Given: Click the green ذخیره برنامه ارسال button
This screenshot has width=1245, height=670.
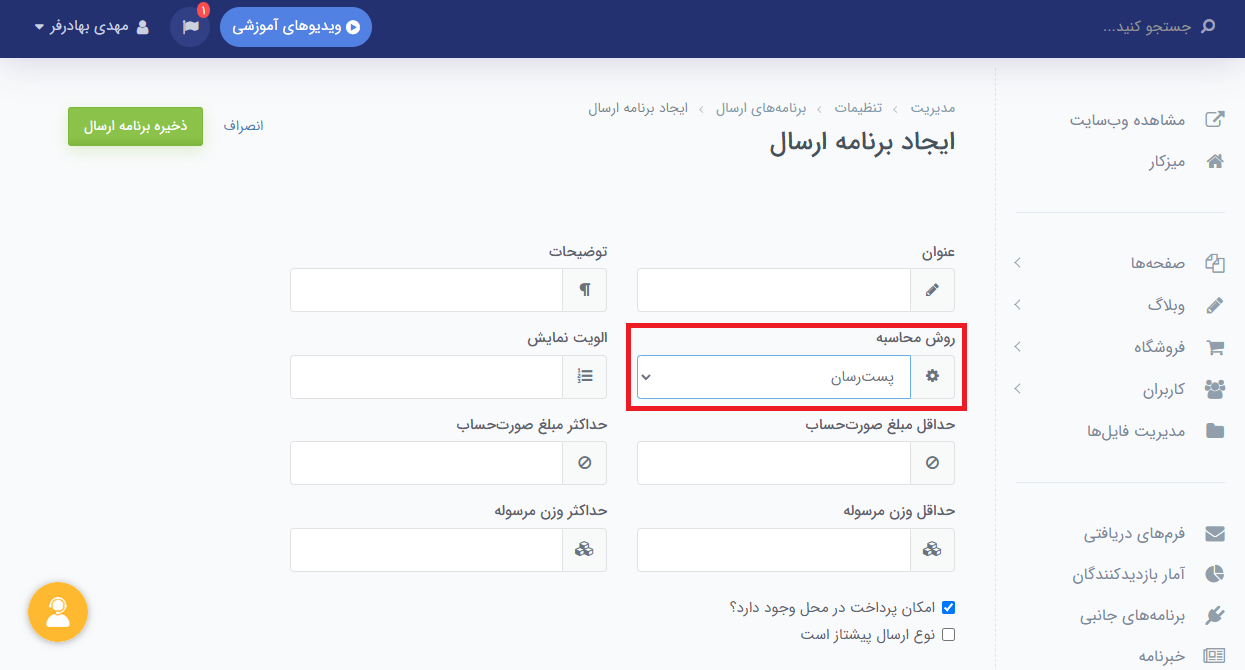Looking at the screenshot, I should click(135, 126).
